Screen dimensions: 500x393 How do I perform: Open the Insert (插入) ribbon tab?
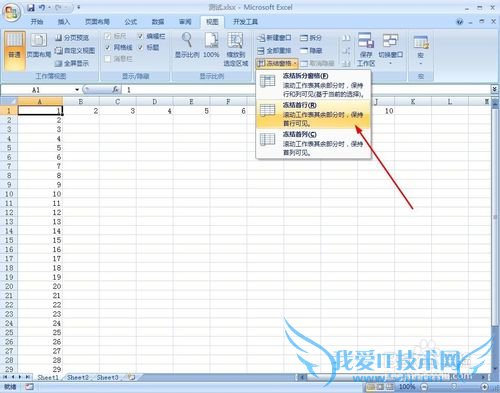pos(64,22)
